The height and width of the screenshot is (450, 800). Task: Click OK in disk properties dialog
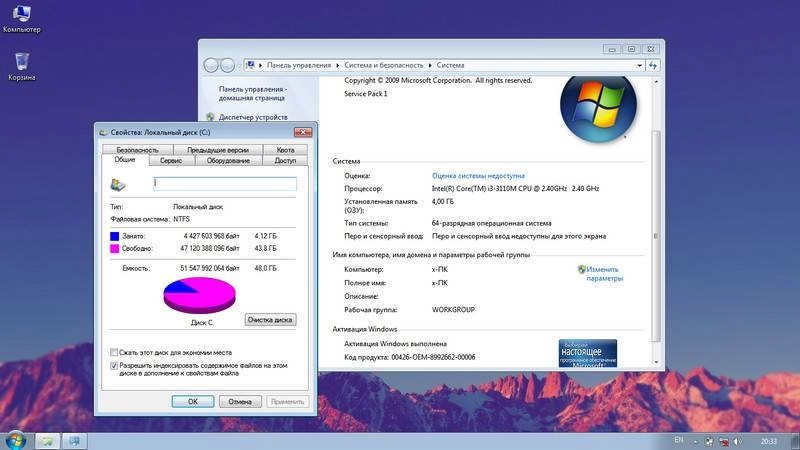(193, 402)
